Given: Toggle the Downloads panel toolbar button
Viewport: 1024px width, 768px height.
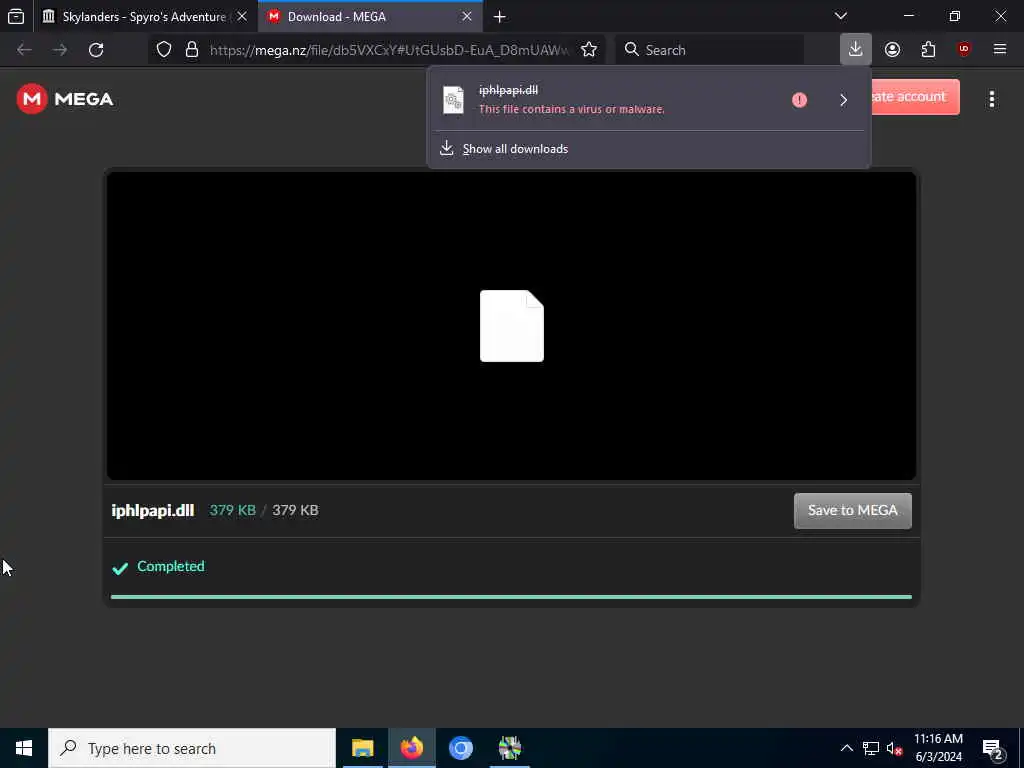Looking at the screenshot, I should pos(856,49).
